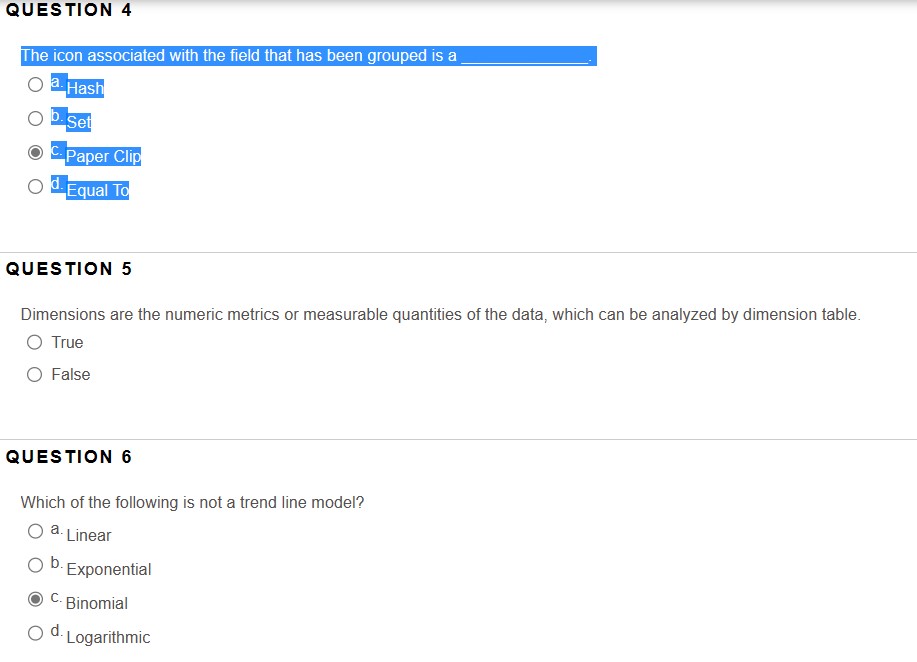Choose Equal To as the answer

(x=35, y=186)
